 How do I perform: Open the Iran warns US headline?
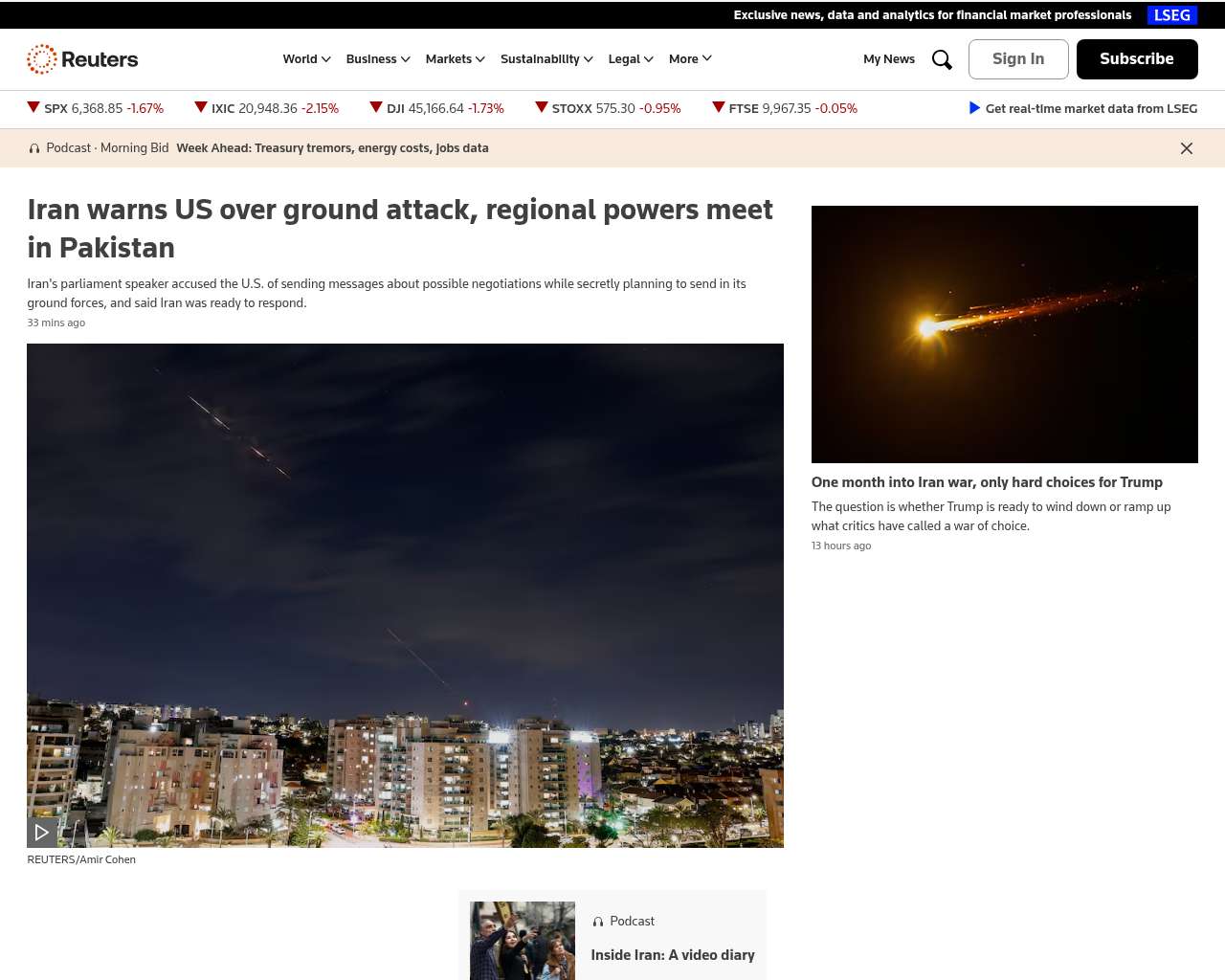(400, 229)
